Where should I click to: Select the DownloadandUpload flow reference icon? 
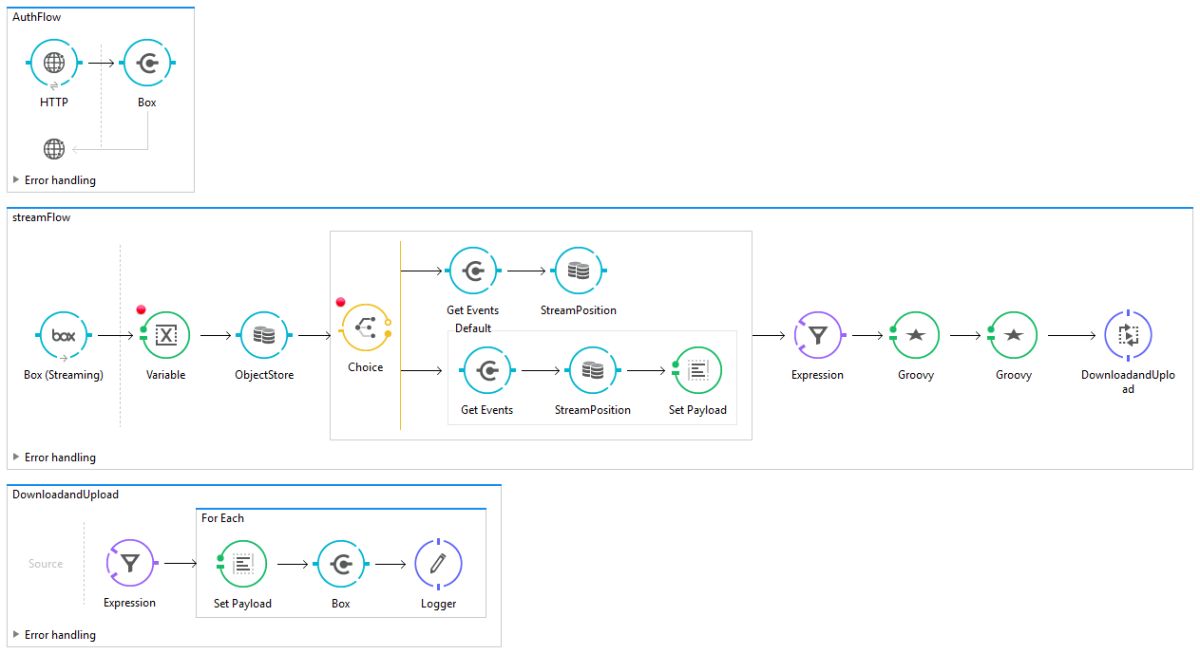click(1128, 335)
